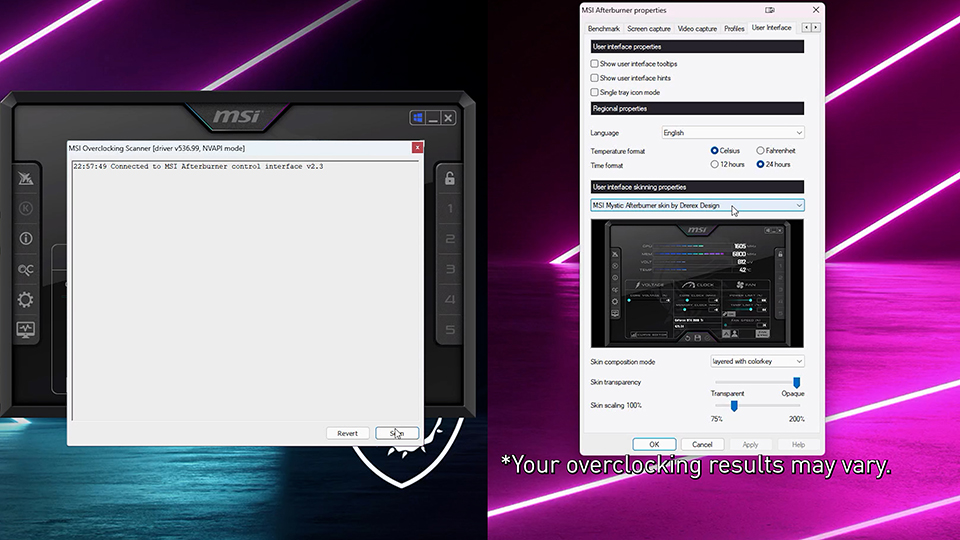Switch to the Benchmark tab

(604, 29)
